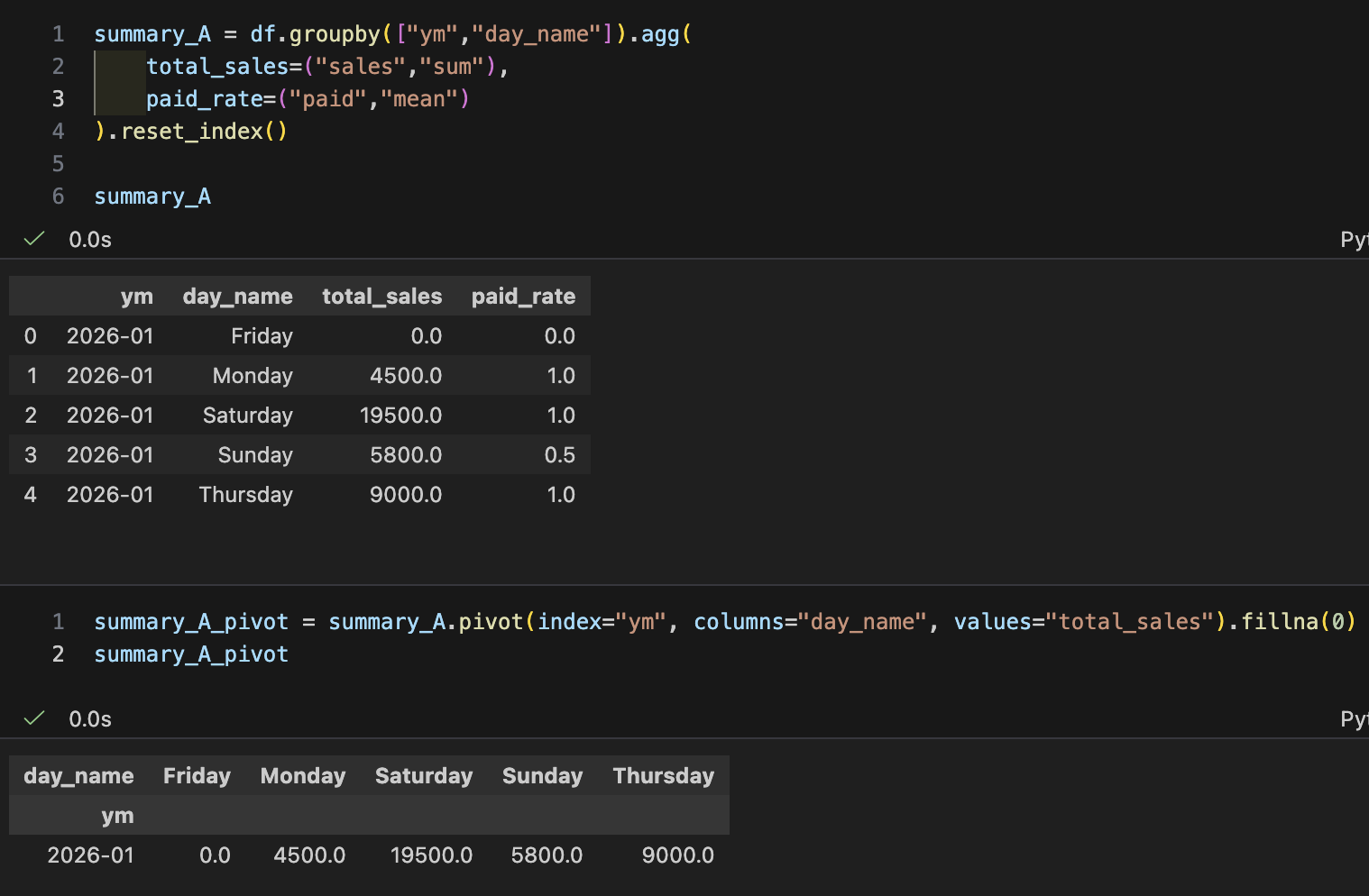Place cursor on '.reset_index()' in line 4

point(198,132)
